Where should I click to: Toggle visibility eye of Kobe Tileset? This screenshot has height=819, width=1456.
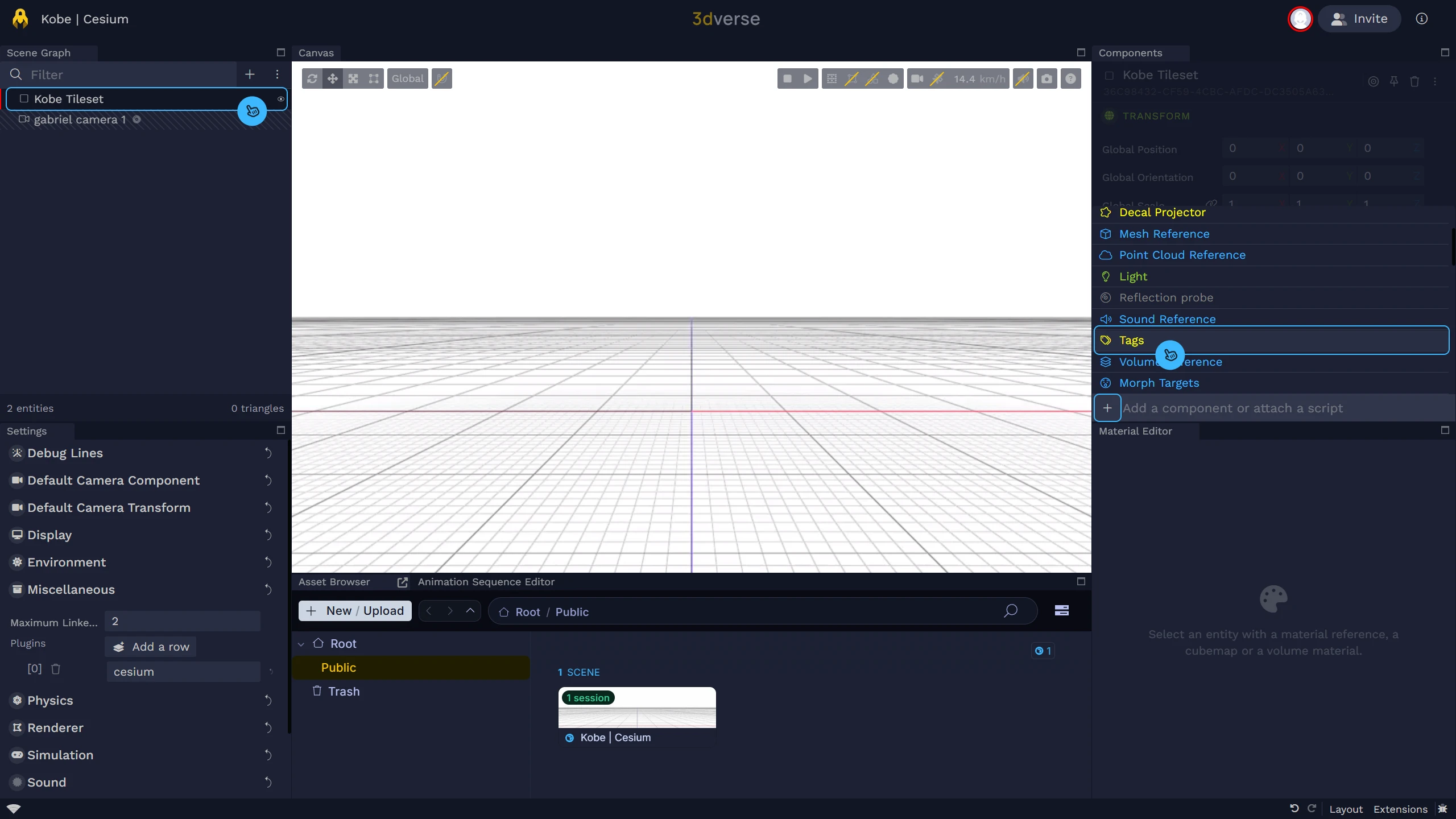281,99
